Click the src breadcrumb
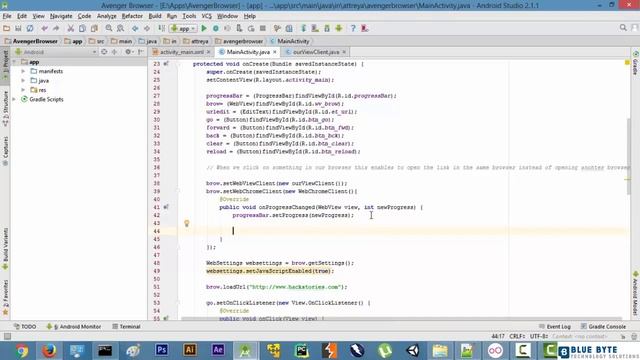 click(97, 41)
